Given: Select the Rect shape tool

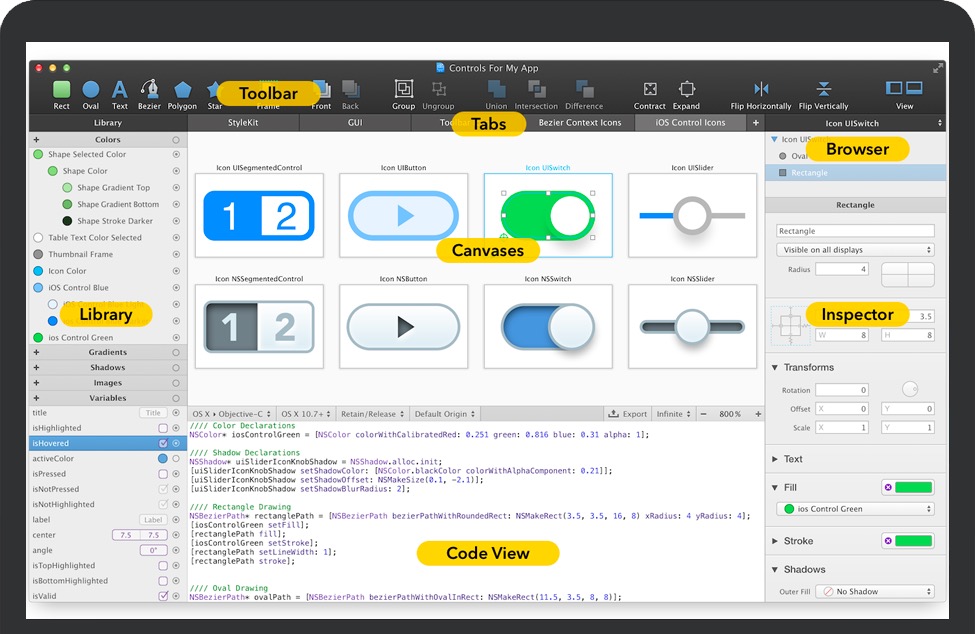Looking at the screenshot, I should 62,91.
